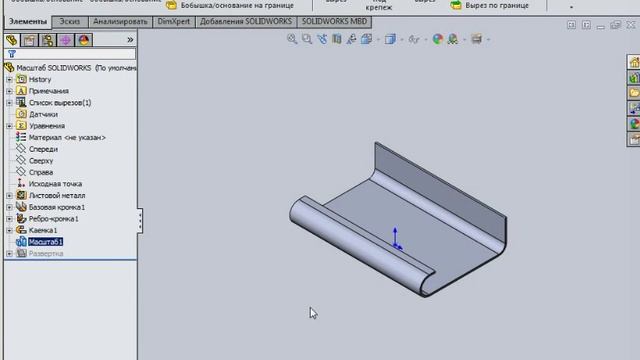Click the Previous View icon
This screenshot has height=360, width=640.
(322, 39)
